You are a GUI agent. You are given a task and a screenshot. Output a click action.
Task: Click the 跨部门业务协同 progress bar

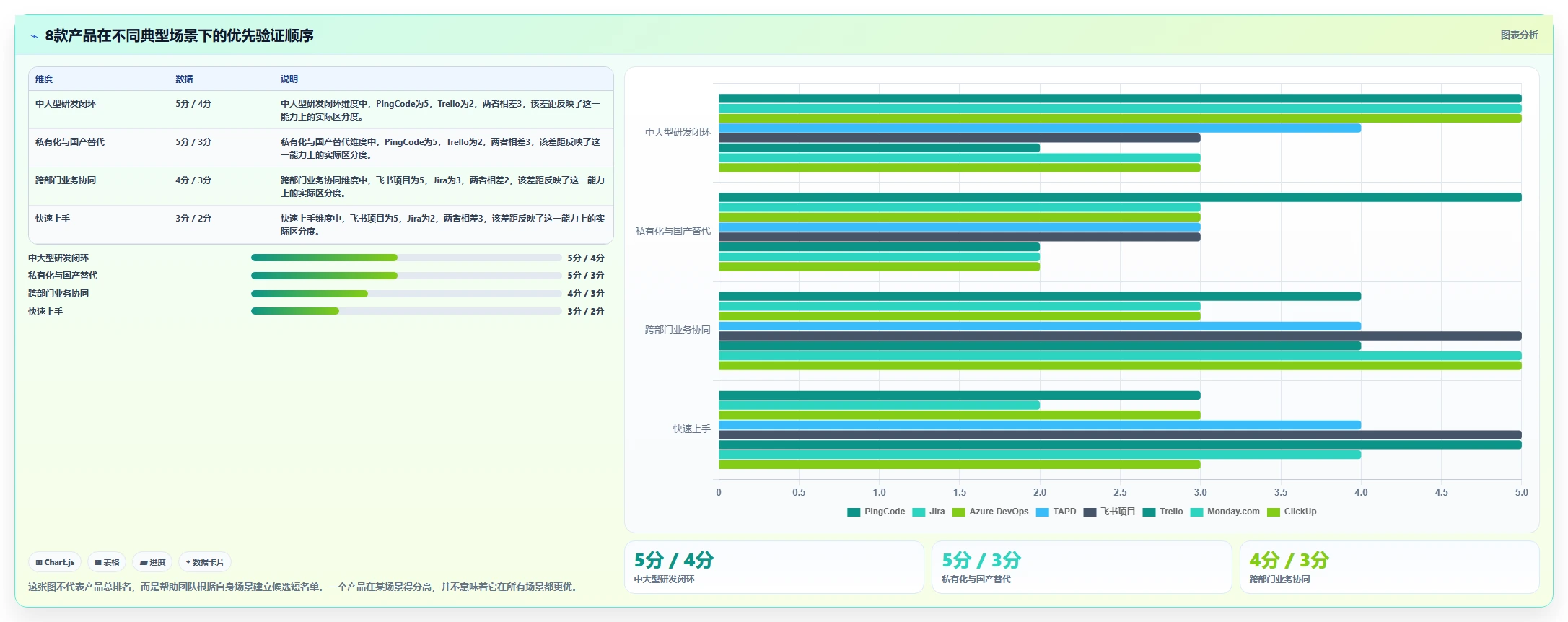click(x=406, y=294)
